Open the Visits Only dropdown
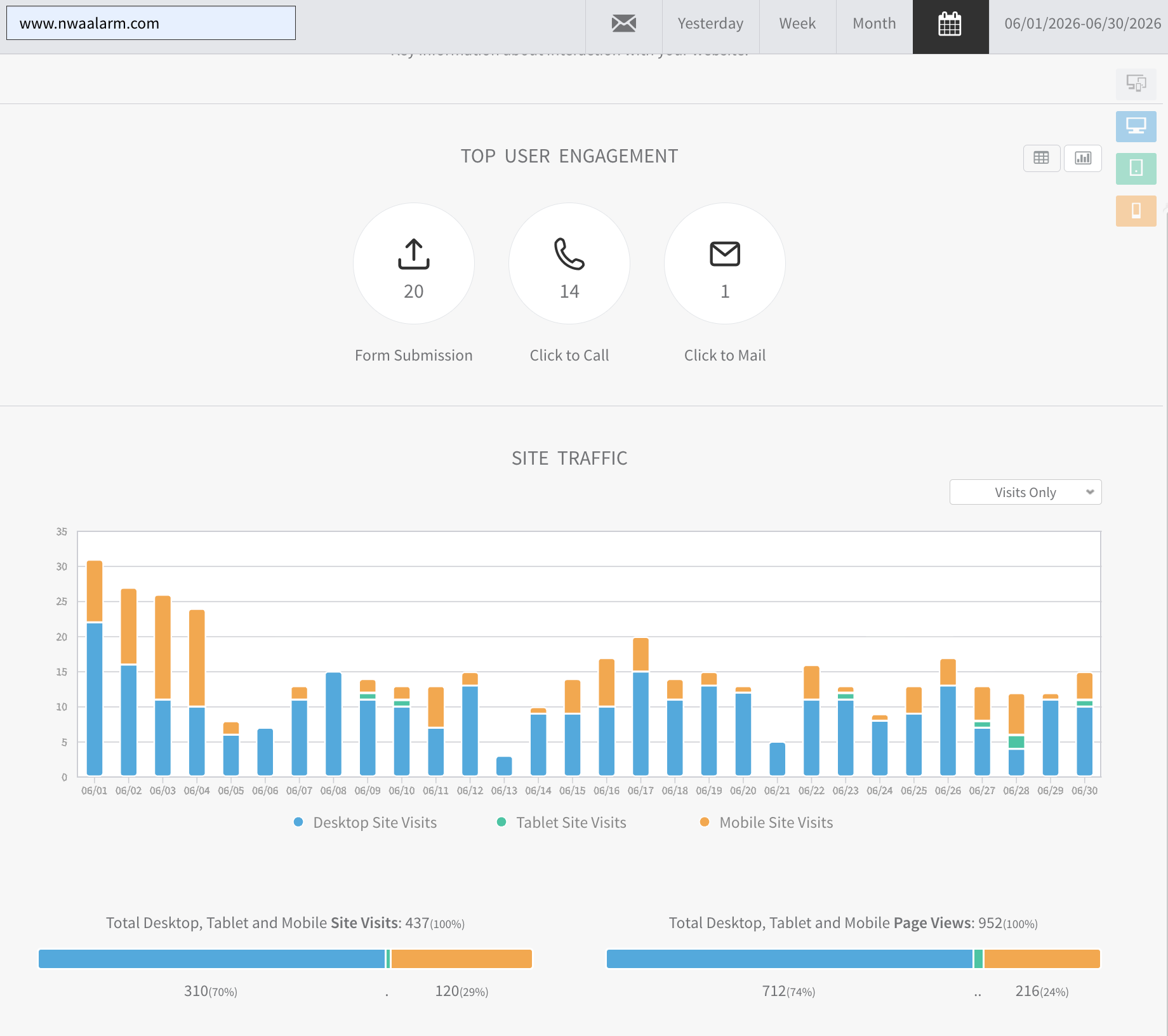This screenshot has height=1036, width=1168. point(1025,492)
